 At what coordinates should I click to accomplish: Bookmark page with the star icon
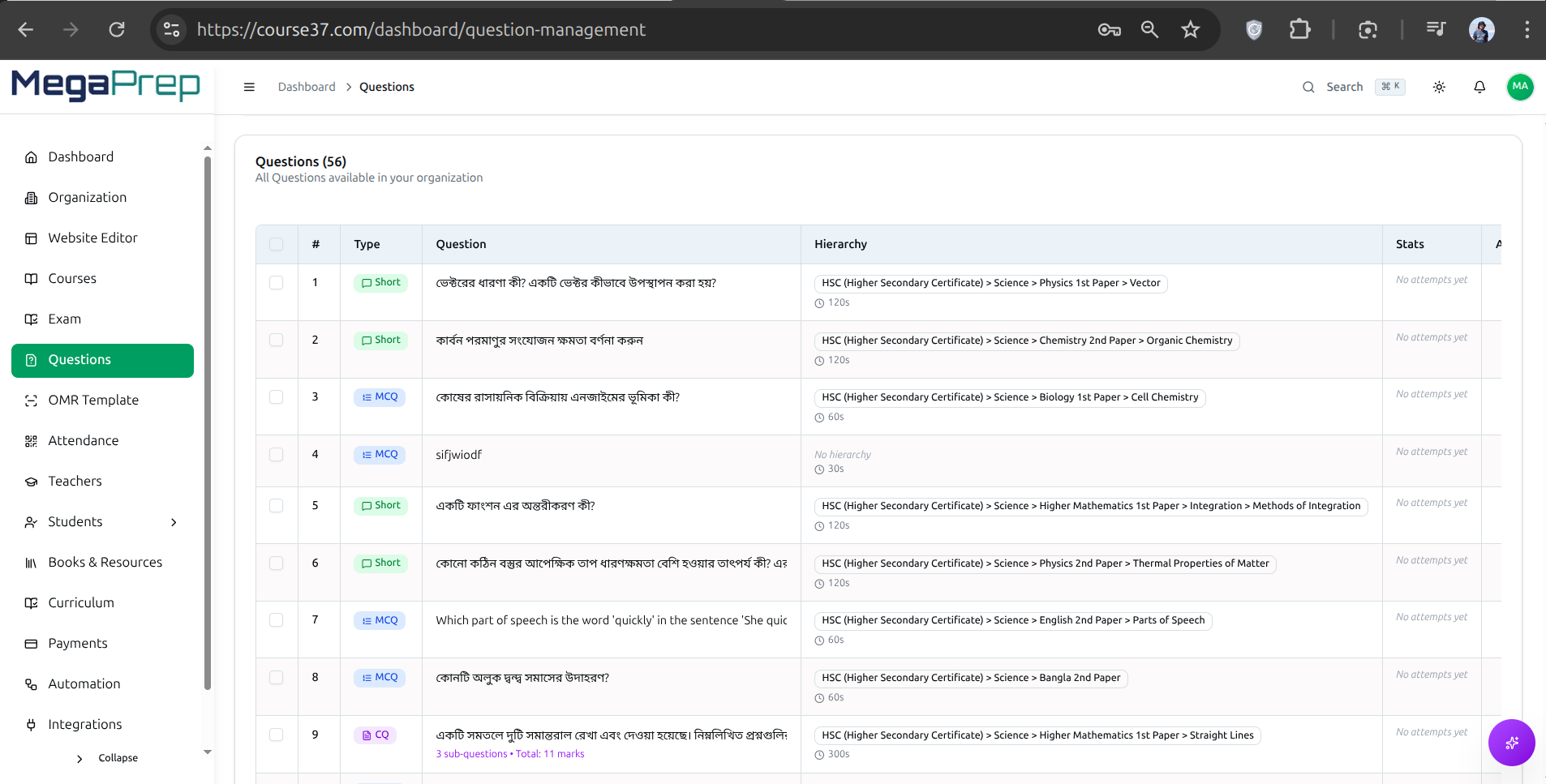tap(1190, 30)
